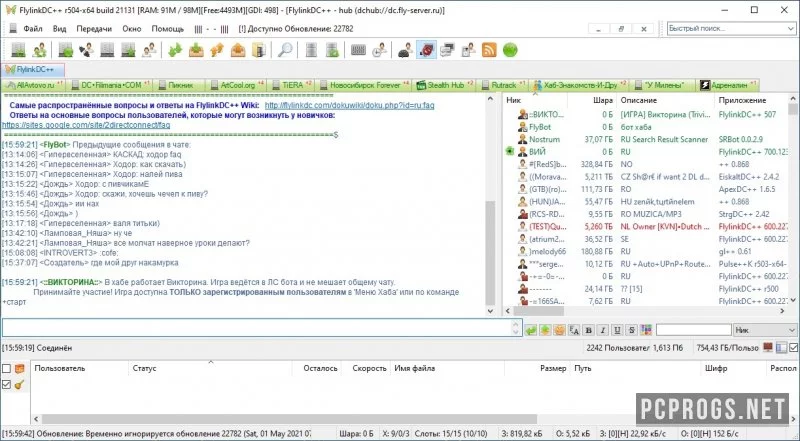Click the green double-arrow download queue icon
This screenshot has height=441, width=800.
tap(176, 50)
